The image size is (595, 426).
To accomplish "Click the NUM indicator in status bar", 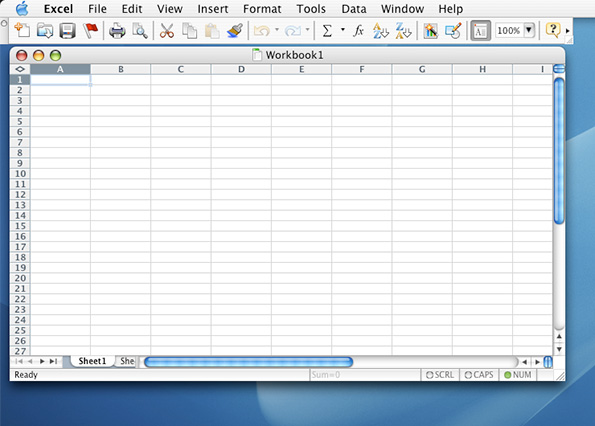I will (x=518, y=375).
